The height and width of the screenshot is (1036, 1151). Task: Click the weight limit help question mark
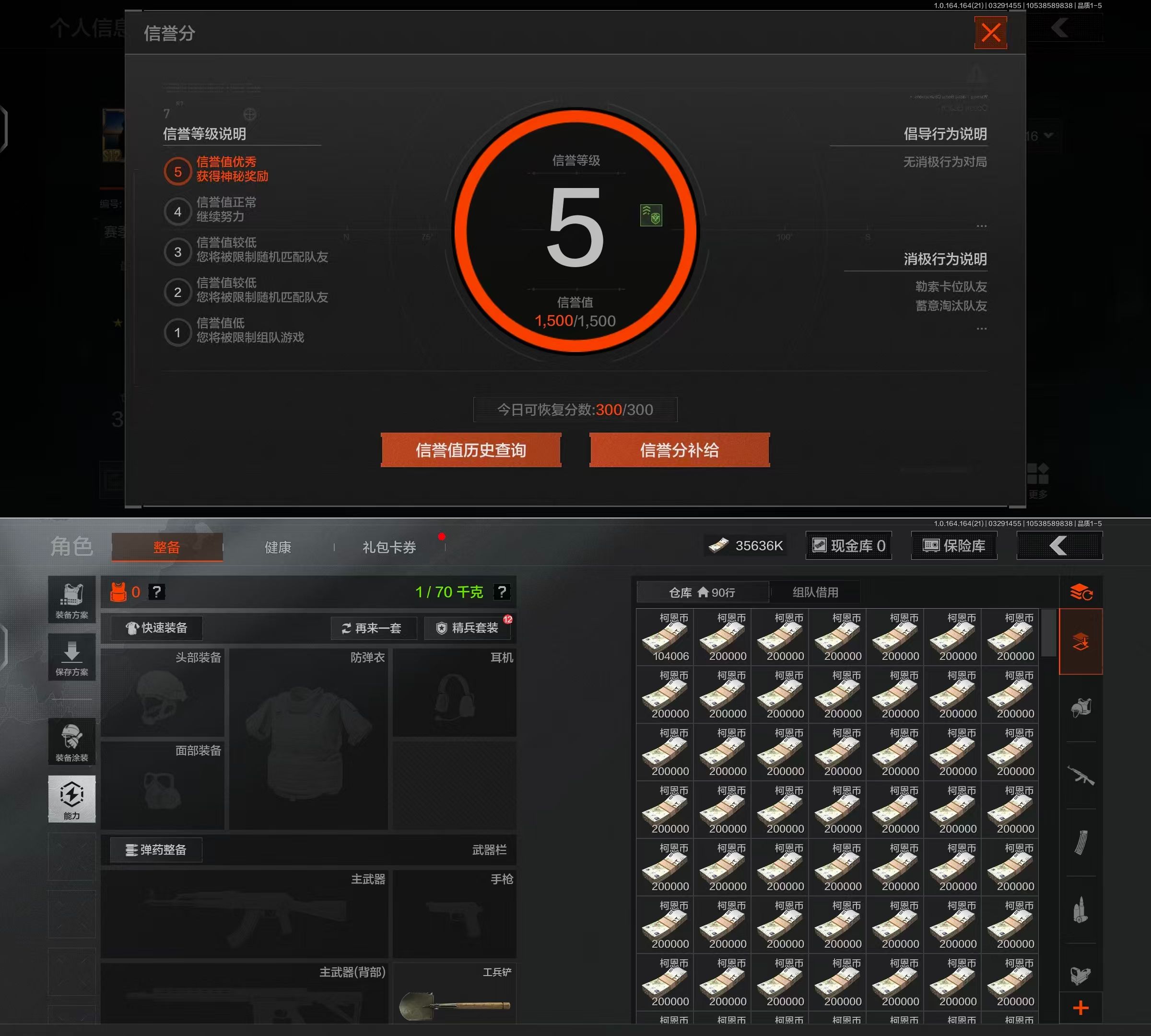(x=501, y=592)
